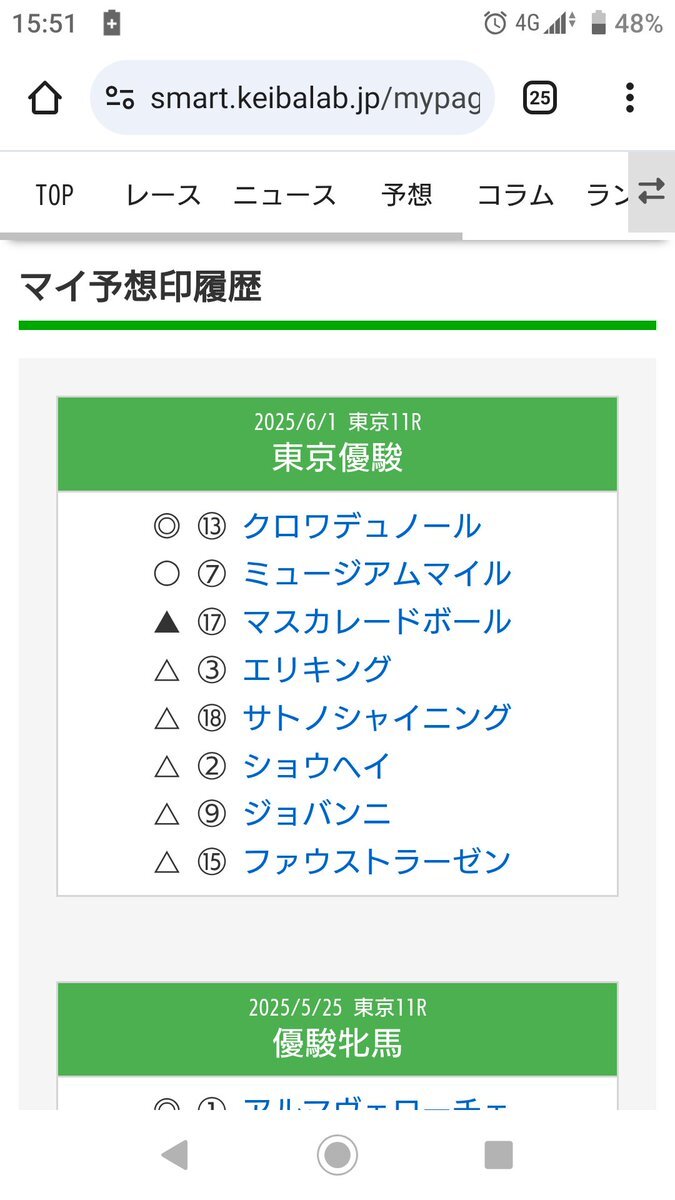675x1200 pixels.
Task: Open the TOP menu tab
Action: (x=55, y=195)
